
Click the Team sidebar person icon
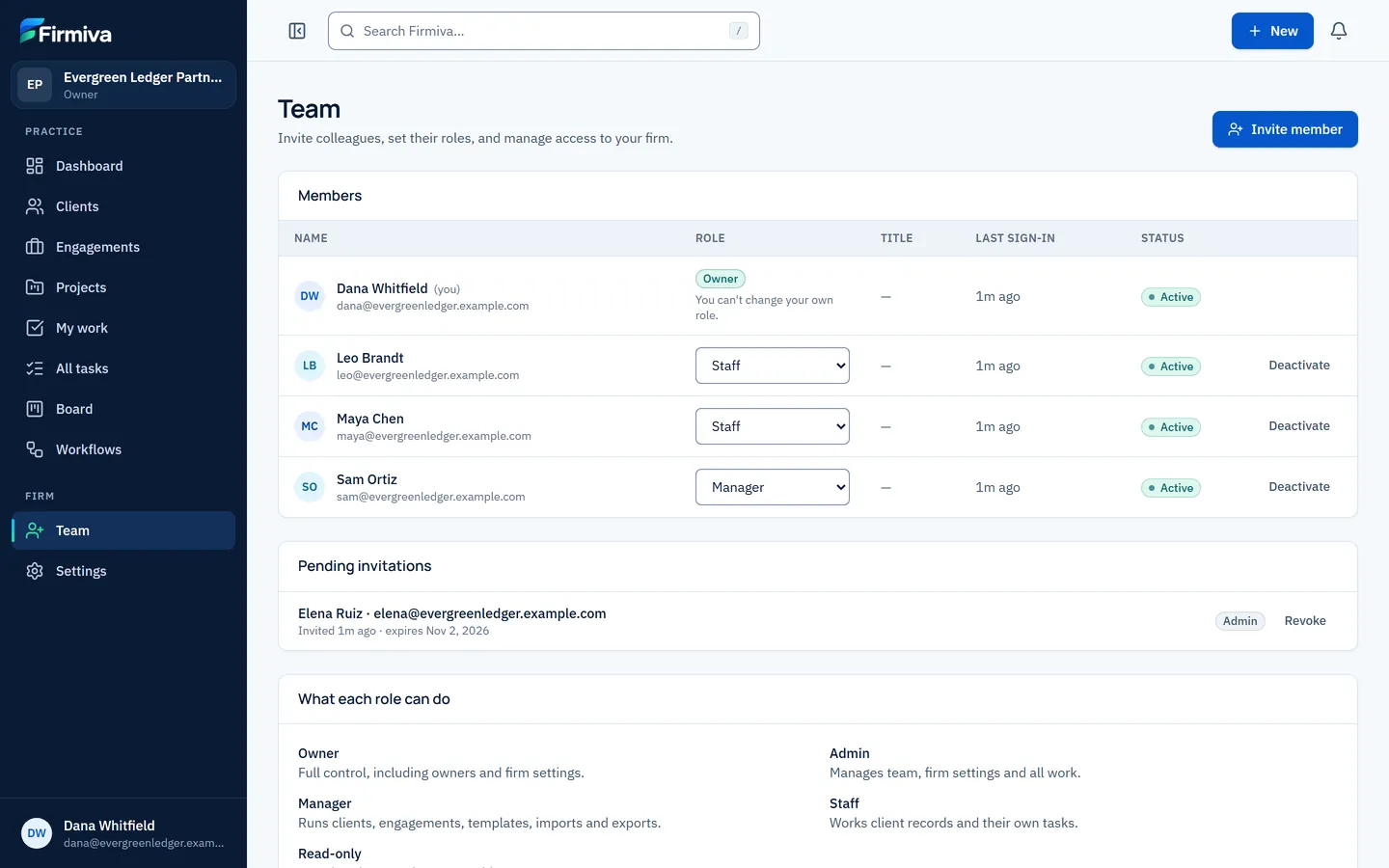pyautogui.click(x=35, y=530)
